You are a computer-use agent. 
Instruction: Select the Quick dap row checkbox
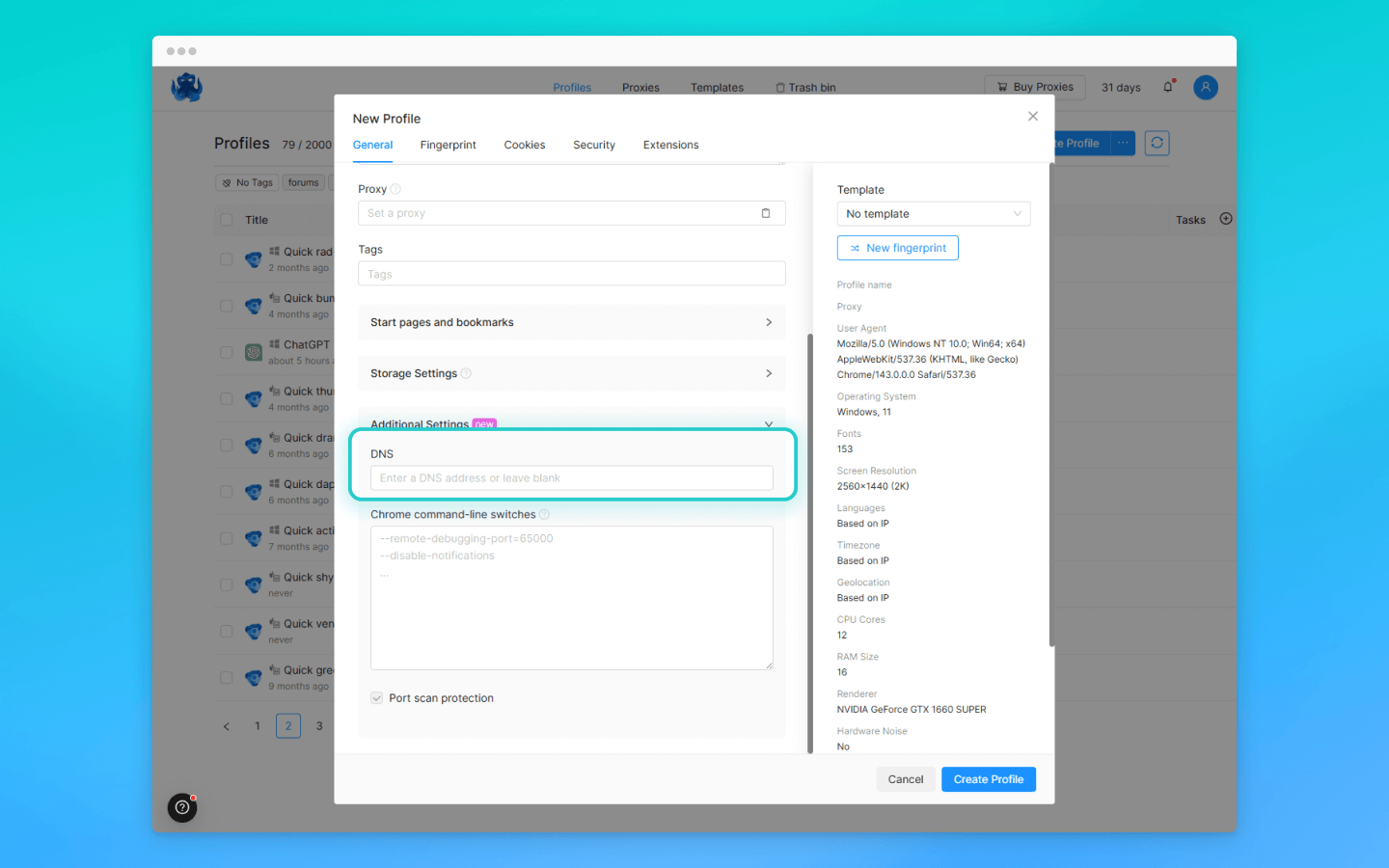point(227,492)
